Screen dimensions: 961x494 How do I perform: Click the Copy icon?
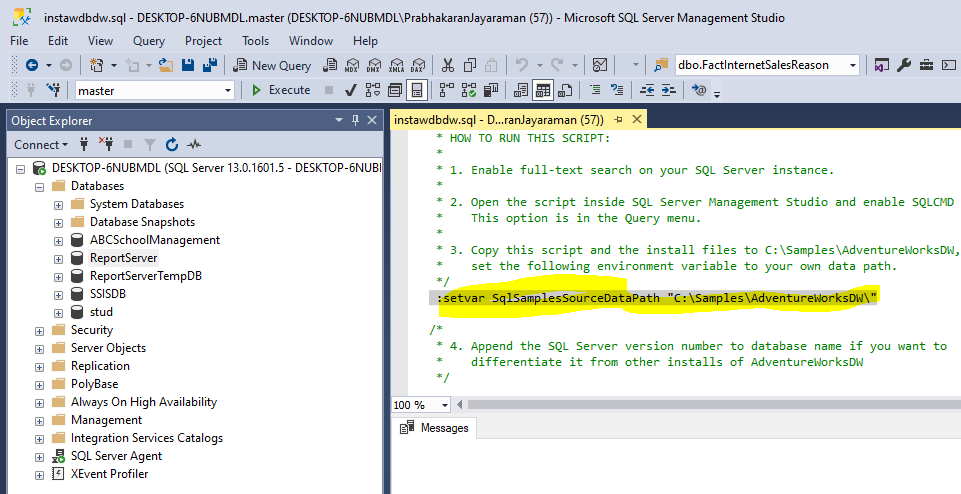tap(470, 65)
